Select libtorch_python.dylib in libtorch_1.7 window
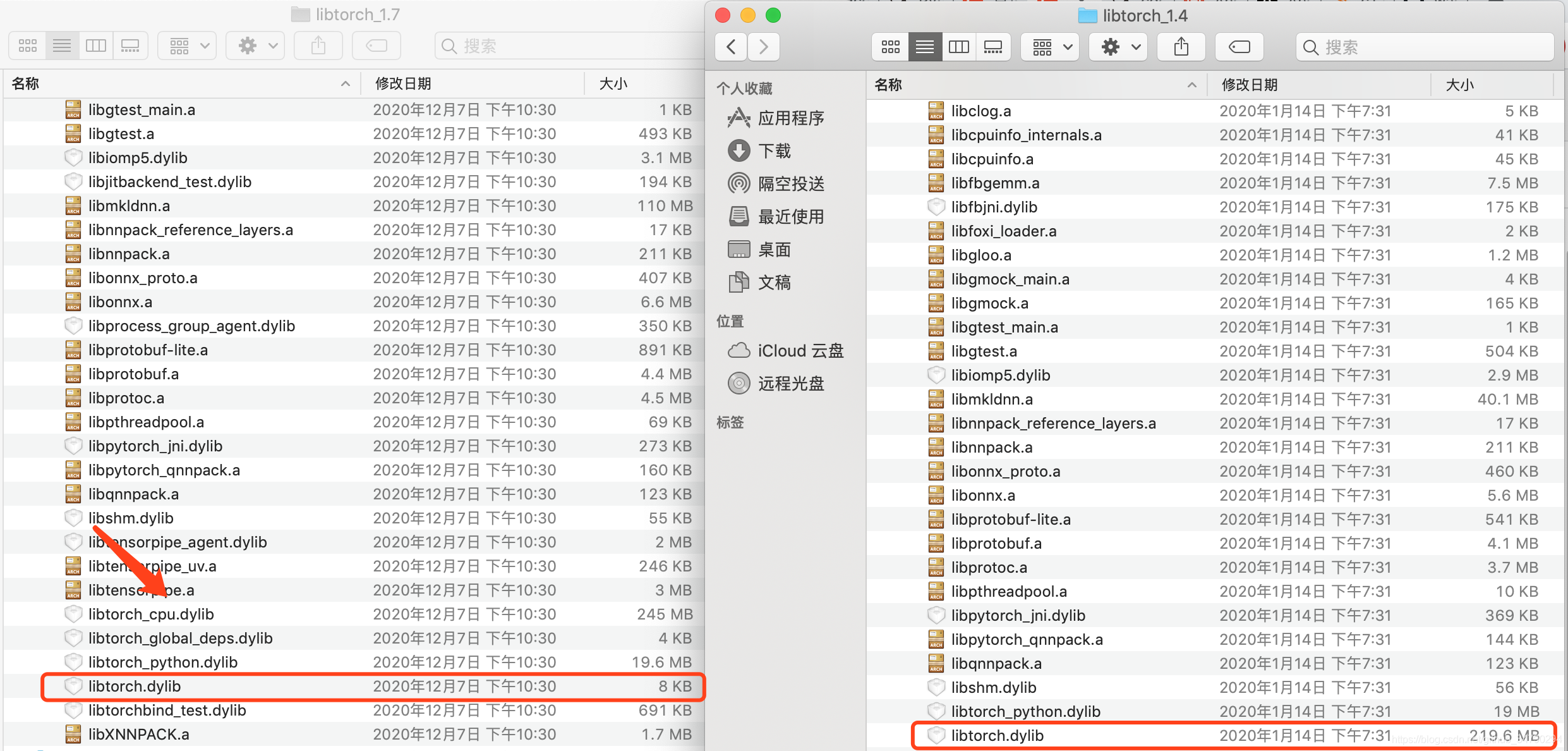 pyautogui.click(x=354, y=662)
